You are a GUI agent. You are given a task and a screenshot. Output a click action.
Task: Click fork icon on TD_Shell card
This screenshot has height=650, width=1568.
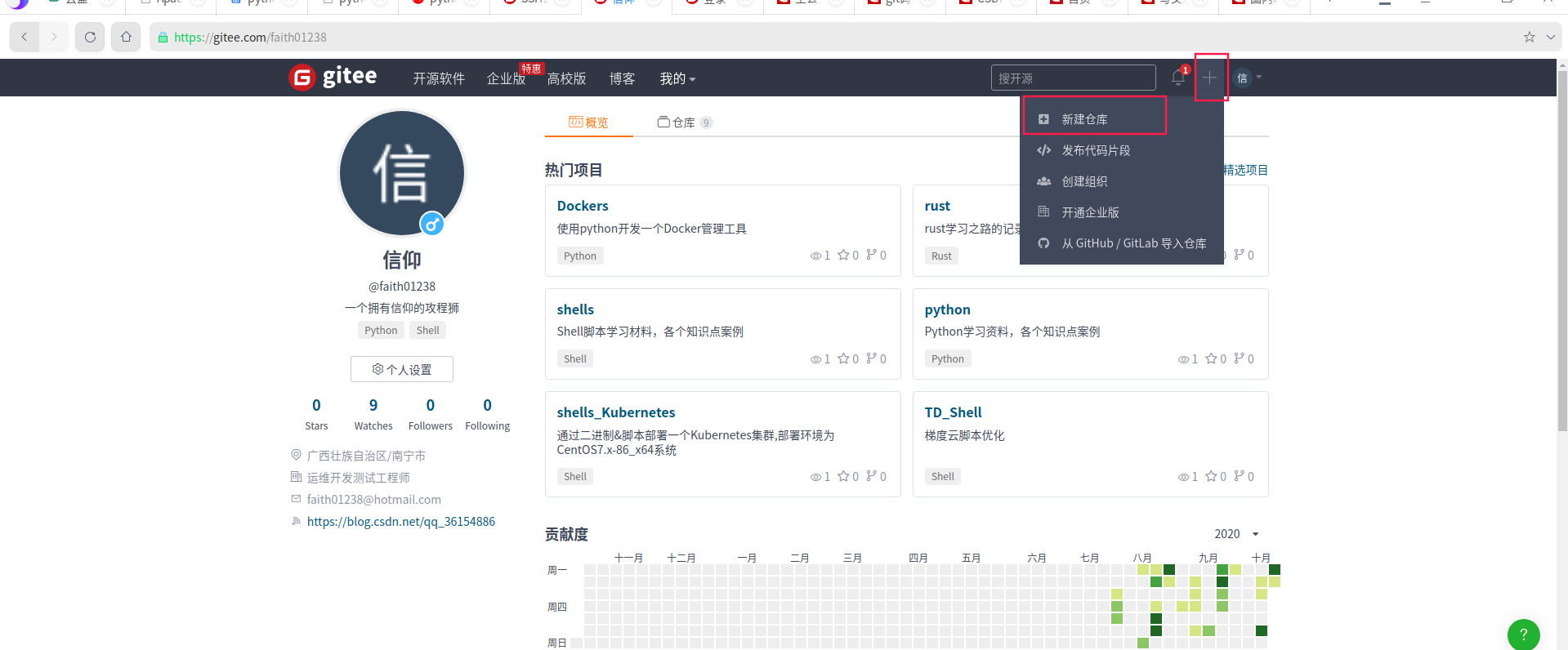(1239, 476)
